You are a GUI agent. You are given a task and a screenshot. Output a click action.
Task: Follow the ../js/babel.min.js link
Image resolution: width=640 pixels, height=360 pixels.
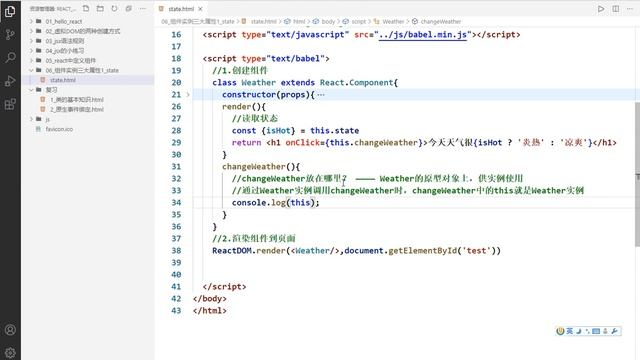(x=422, y=35)
